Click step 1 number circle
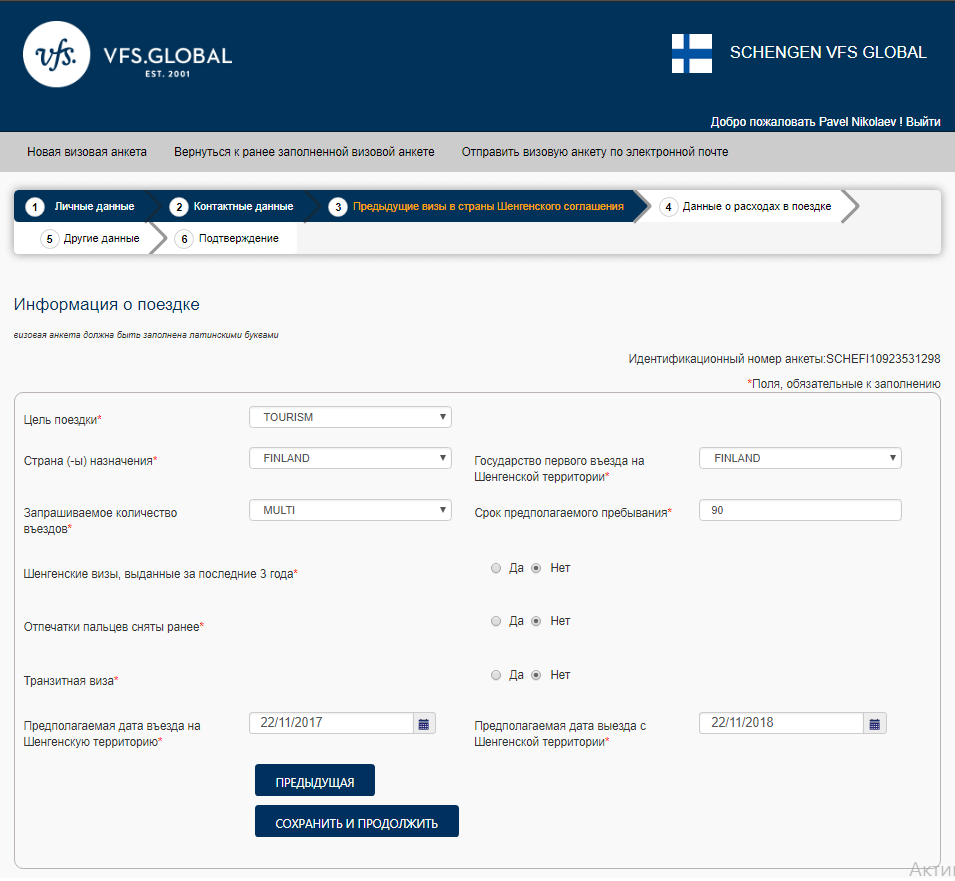 tap(35, 207)
